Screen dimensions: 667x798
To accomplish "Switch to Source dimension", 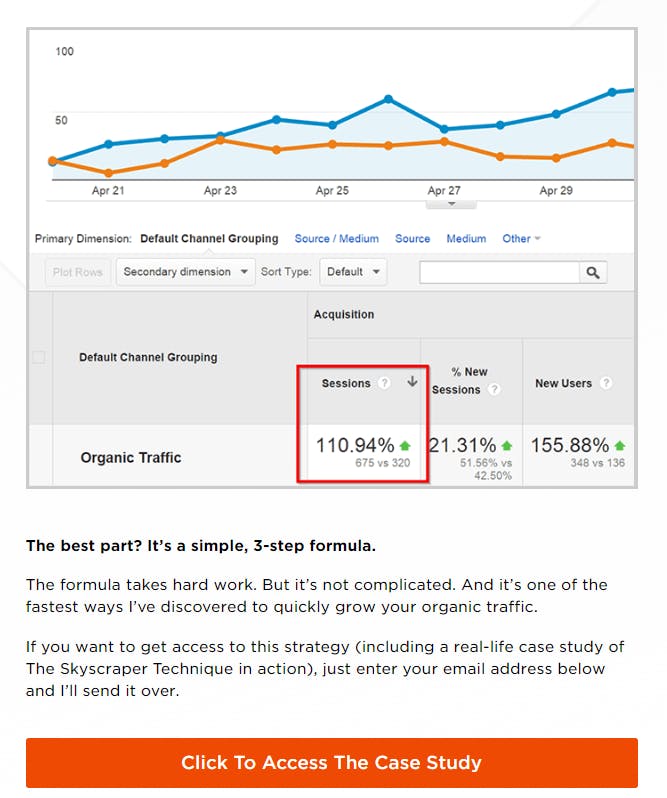I will pyautogui.click(x=413, y=238).
